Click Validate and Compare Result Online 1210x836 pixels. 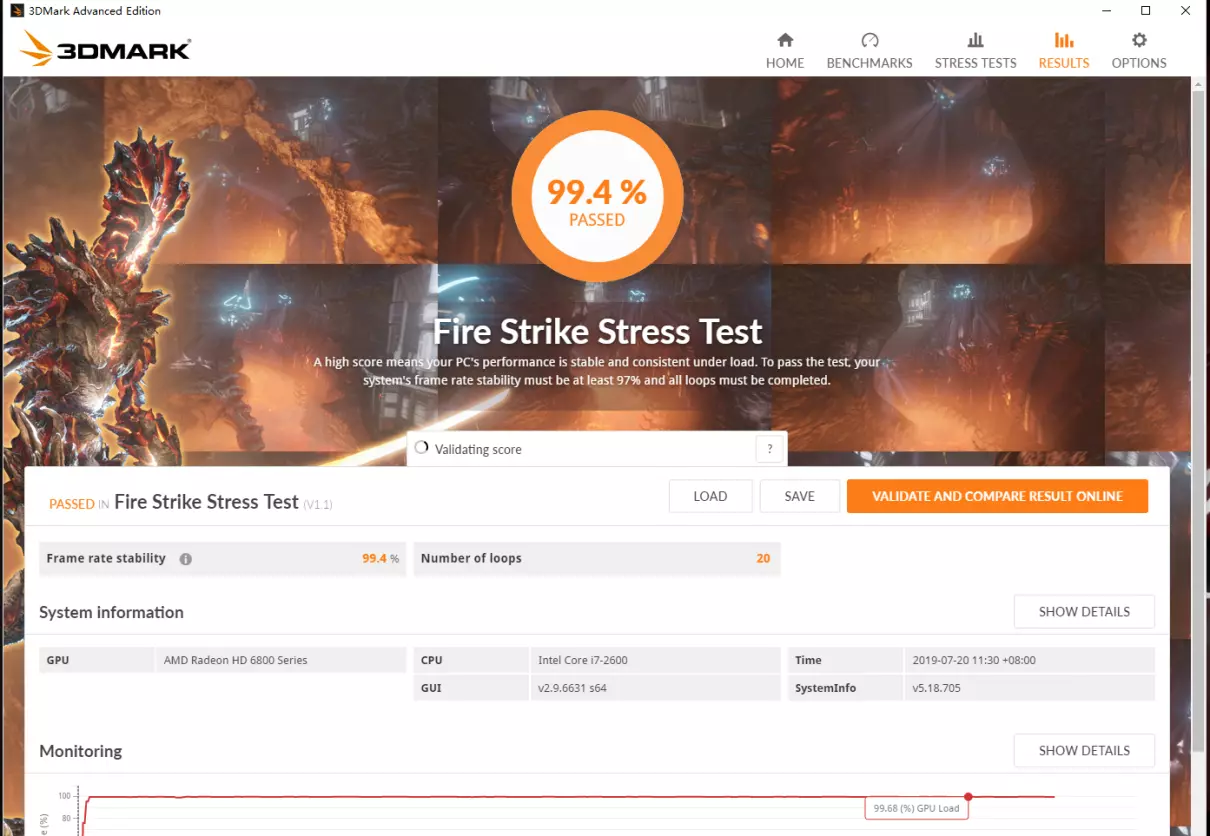[997, 496]
